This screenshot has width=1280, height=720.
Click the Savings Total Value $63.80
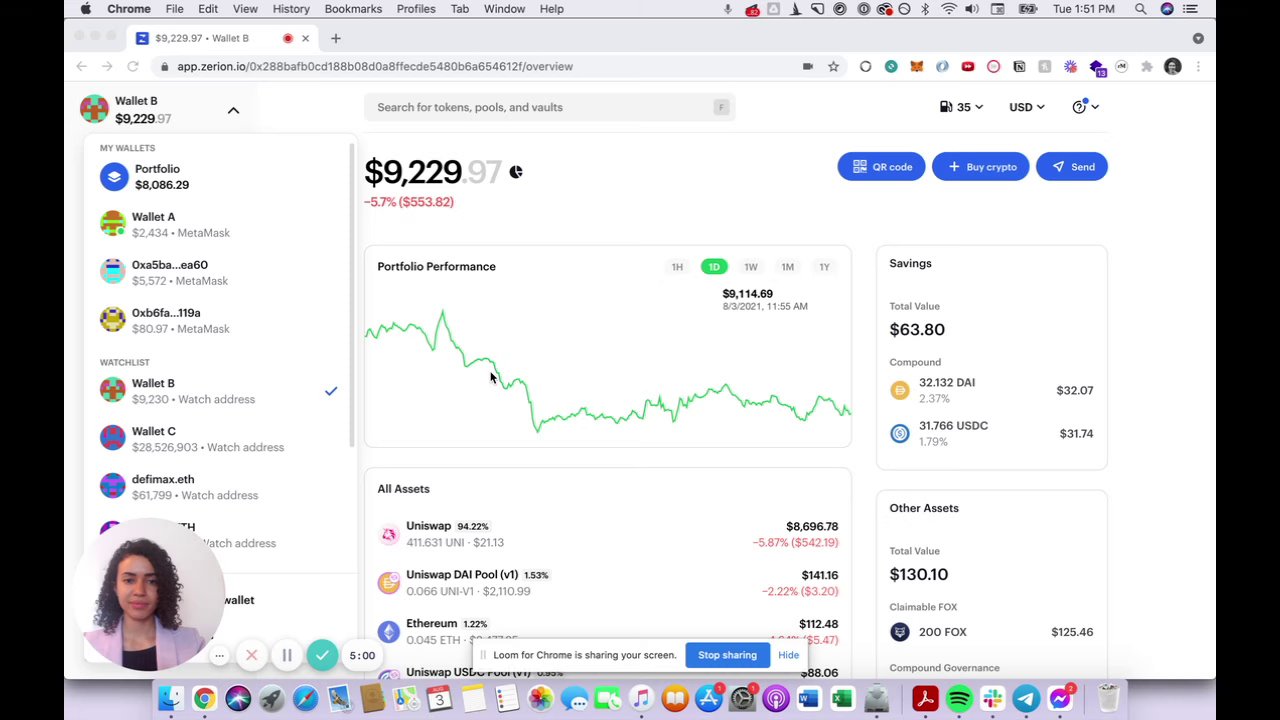917,330
